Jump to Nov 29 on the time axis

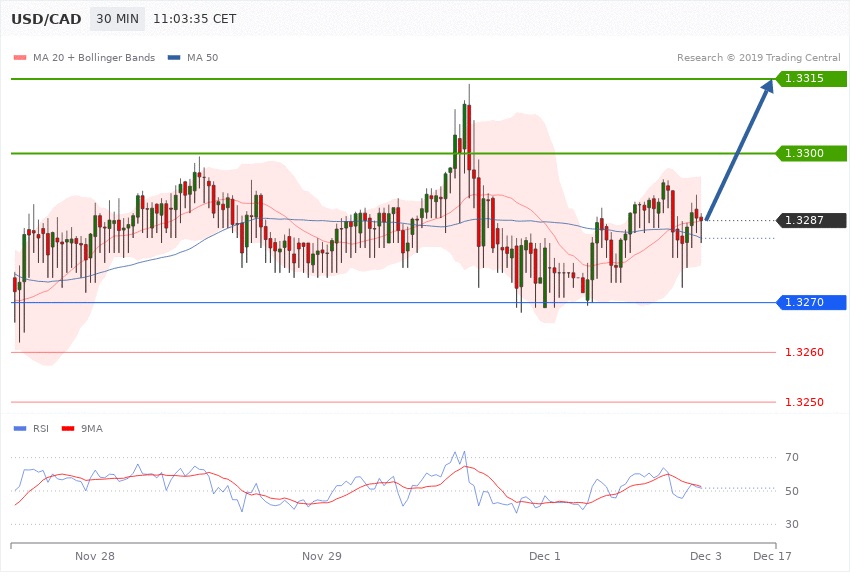[x=322, y=555]
